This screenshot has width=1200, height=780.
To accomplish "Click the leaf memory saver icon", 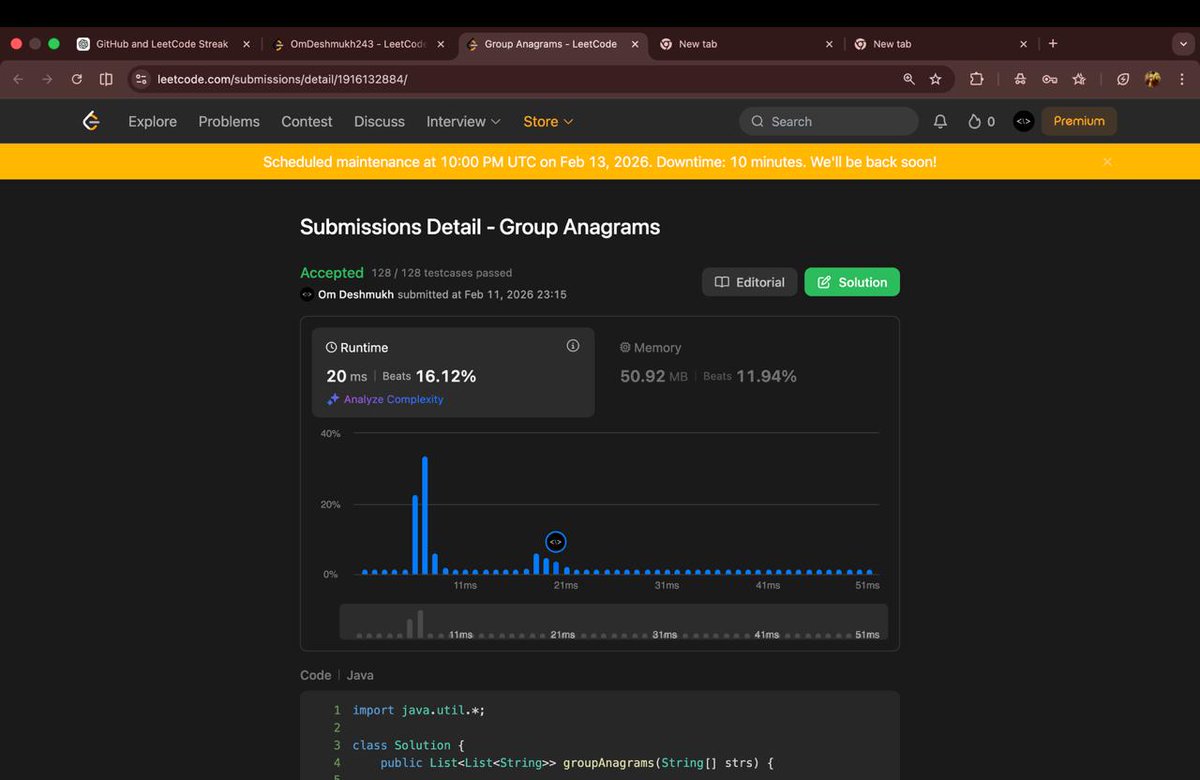I will (x=1123, y=79).
